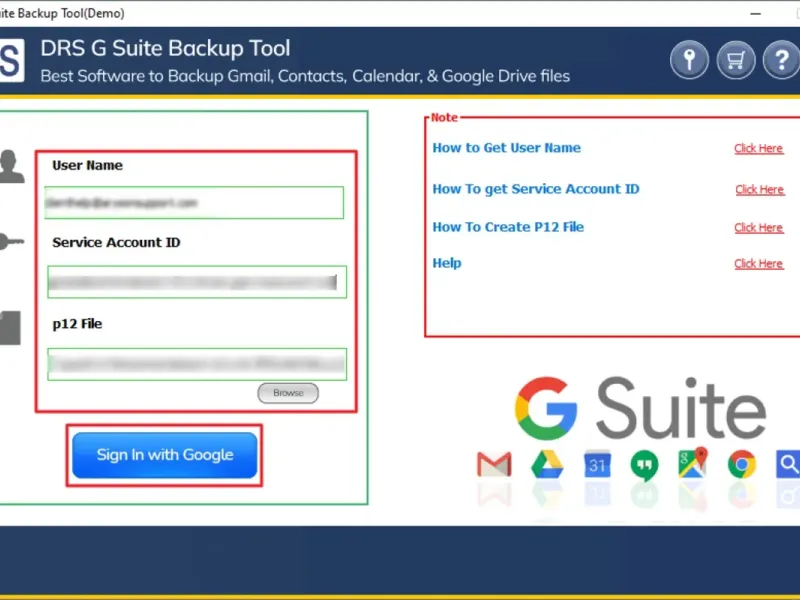Click the shopping cart purchase icon

(x=736, y=60)
